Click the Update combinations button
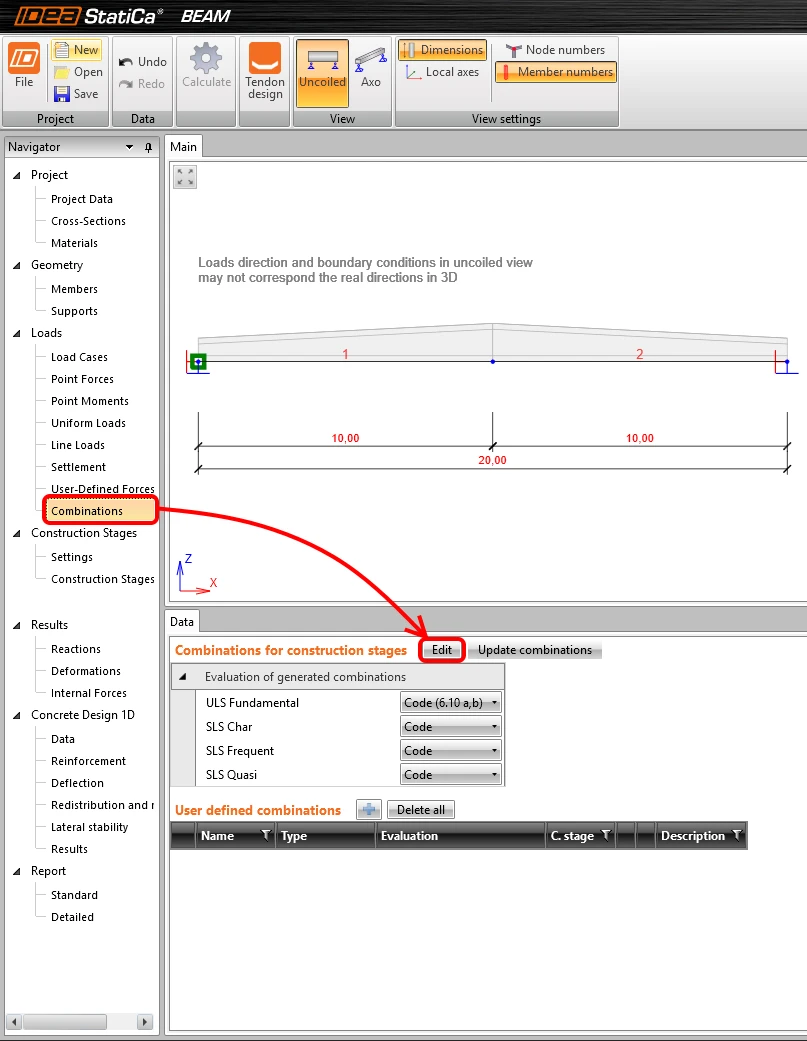This screenshot has width=807, height=1041. click(x=535, y=650)
